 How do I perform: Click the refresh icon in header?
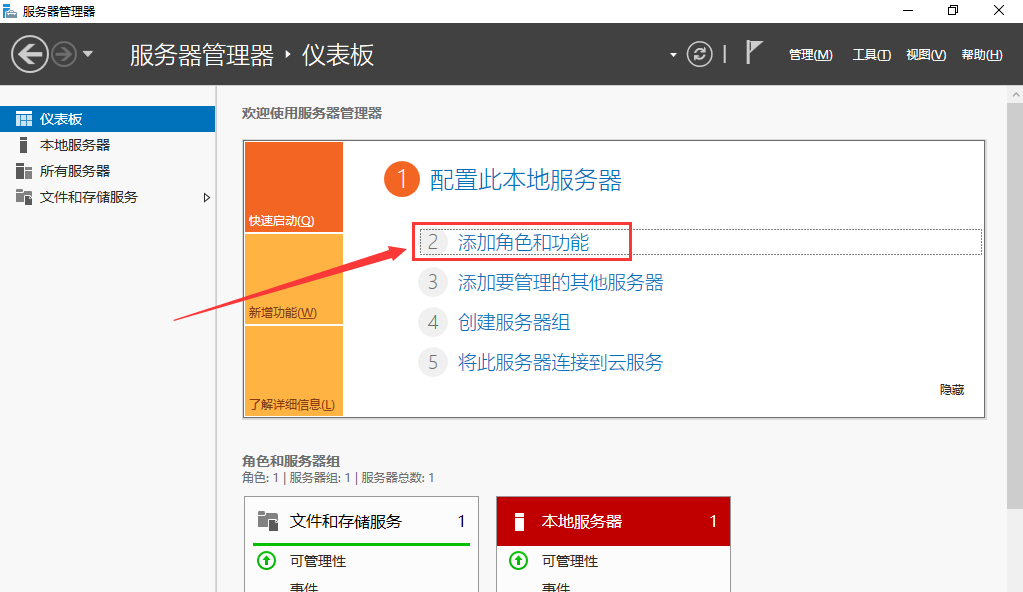(x=699, y=54)
